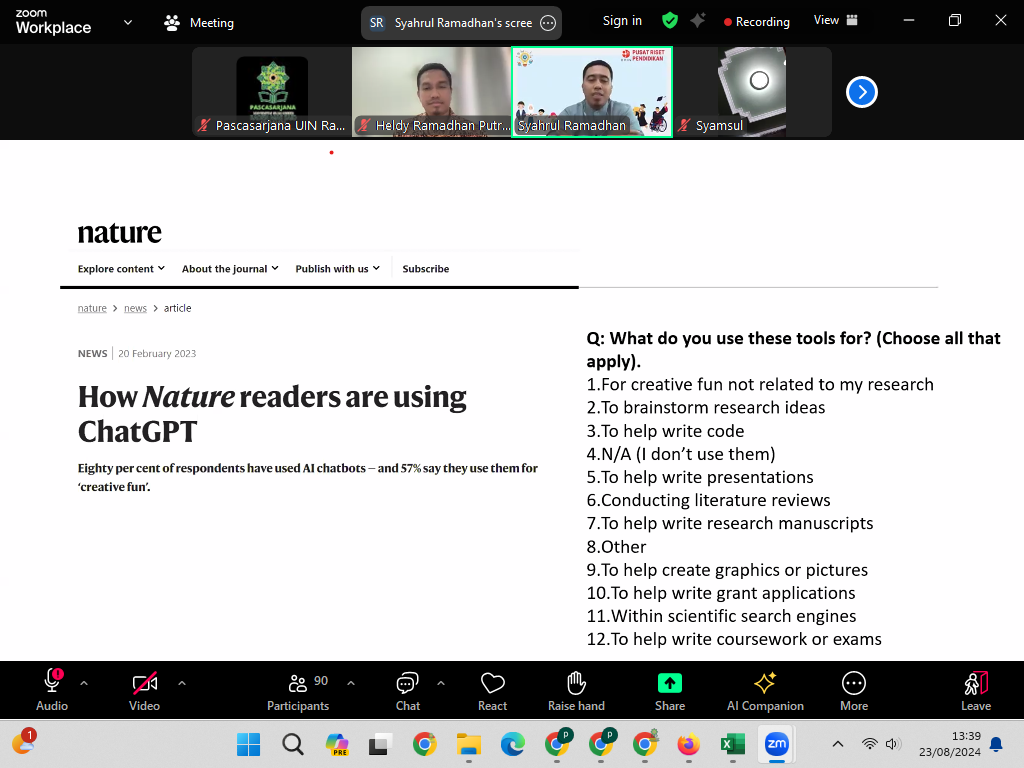Open video options caret next to Video
The image size is (1024, 768).
pyautogui.click(x=182, y=683)
